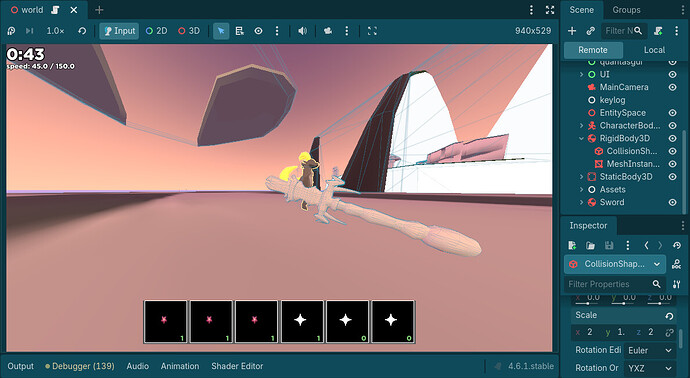Expand the CharacterBody node
This screenshot has height=378, width=690.
click(x=581, y=125)
